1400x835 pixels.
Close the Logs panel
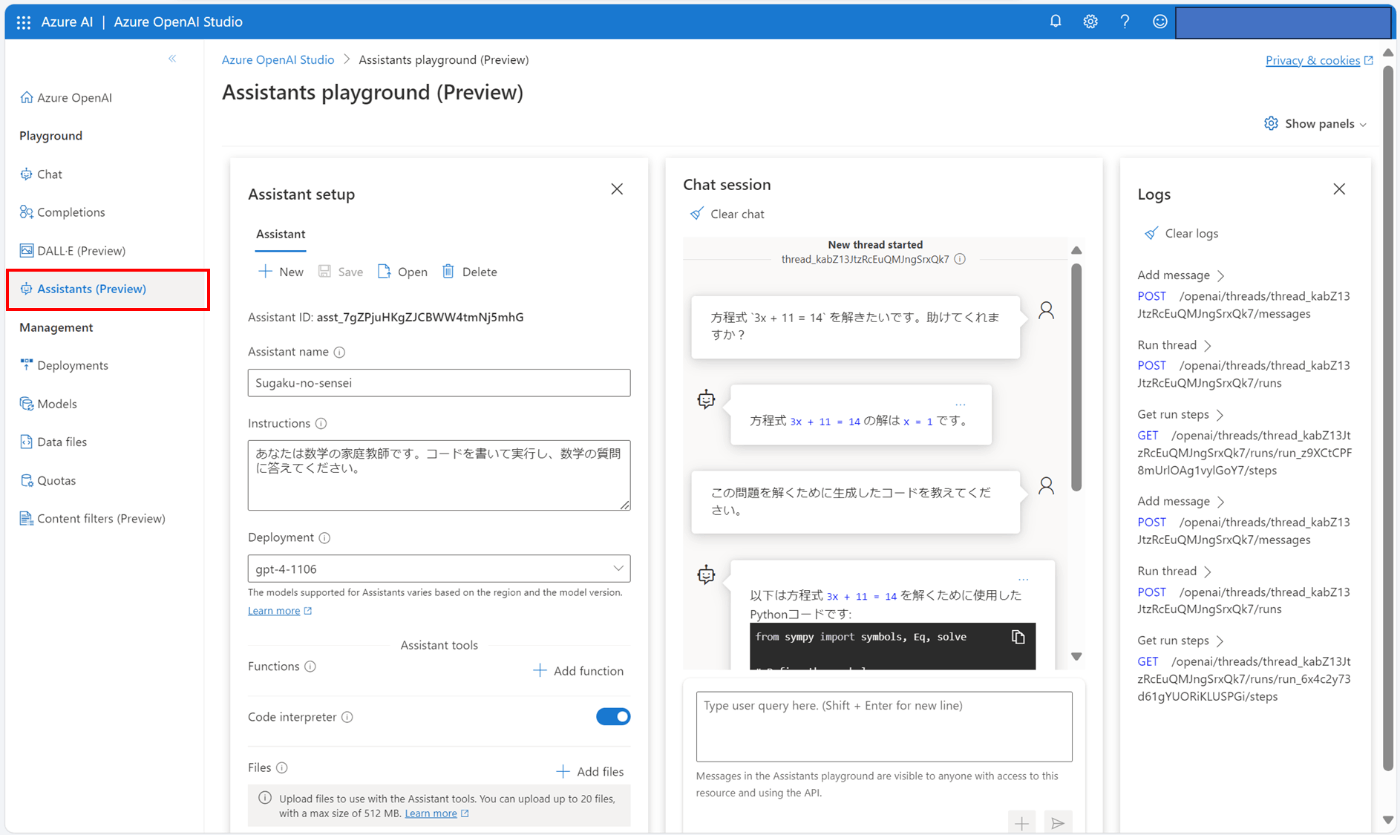pos(1339,189)
